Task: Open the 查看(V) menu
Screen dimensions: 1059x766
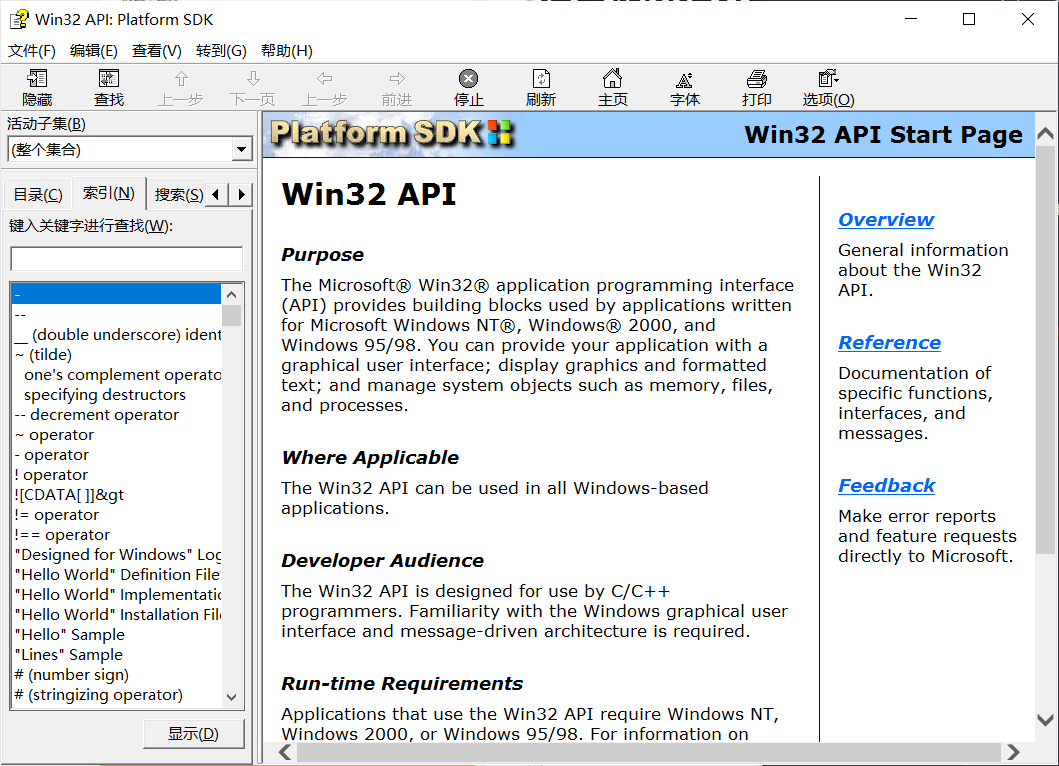Action: pyautogui.click(x=157, y=51)
